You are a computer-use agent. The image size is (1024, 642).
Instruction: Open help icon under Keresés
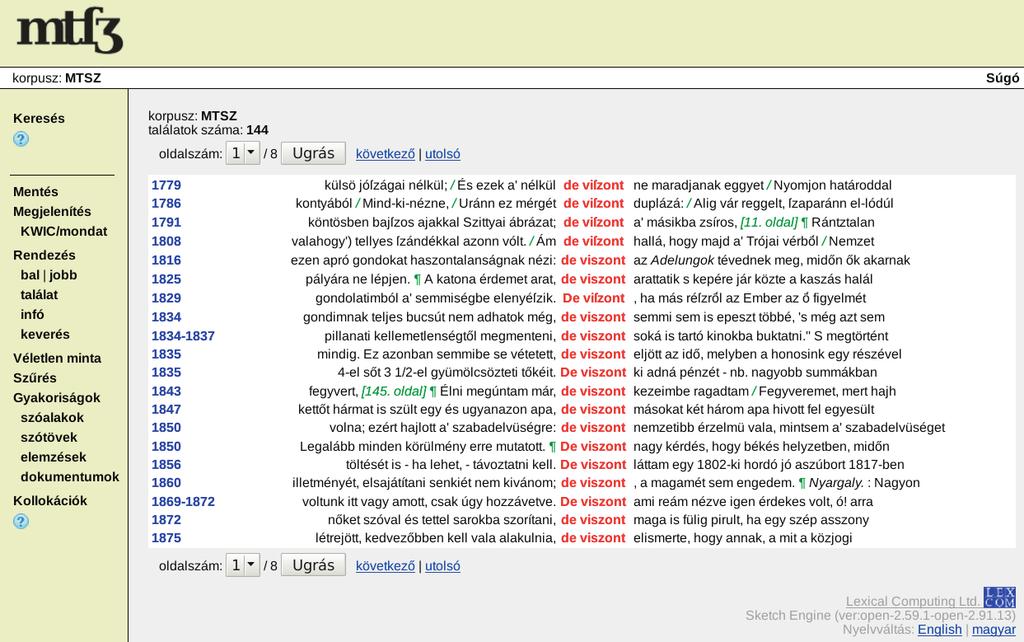21,138
